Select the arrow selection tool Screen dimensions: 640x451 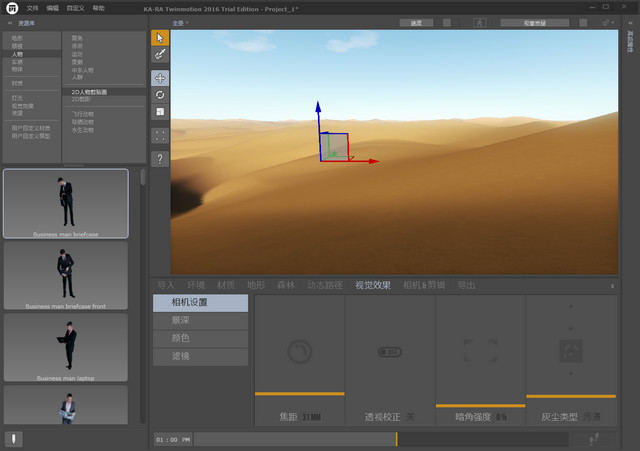[160, 37]
